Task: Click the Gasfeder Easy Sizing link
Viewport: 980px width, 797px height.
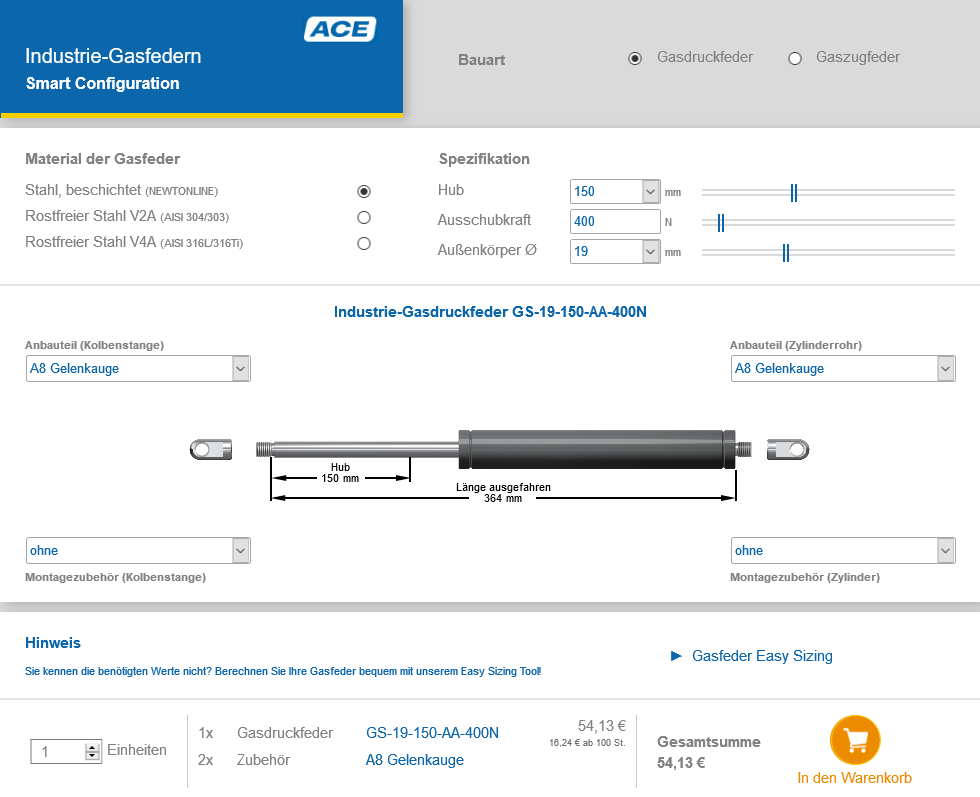Action: (762, 656)
